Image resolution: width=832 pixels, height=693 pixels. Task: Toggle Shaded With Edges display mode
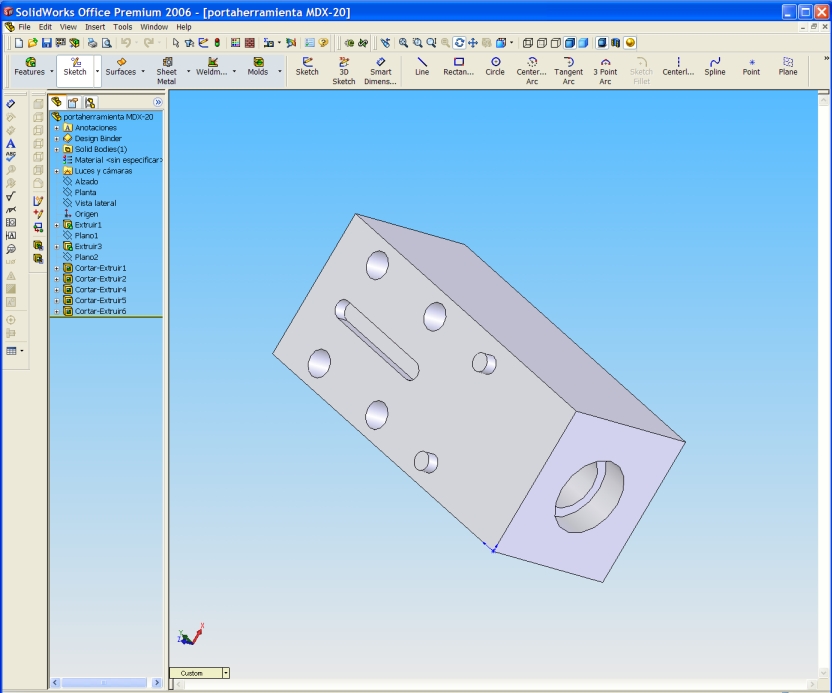569,43
